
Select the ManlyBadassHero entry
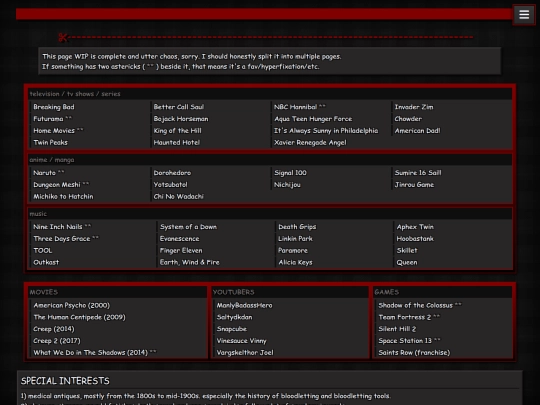(245, 305)
